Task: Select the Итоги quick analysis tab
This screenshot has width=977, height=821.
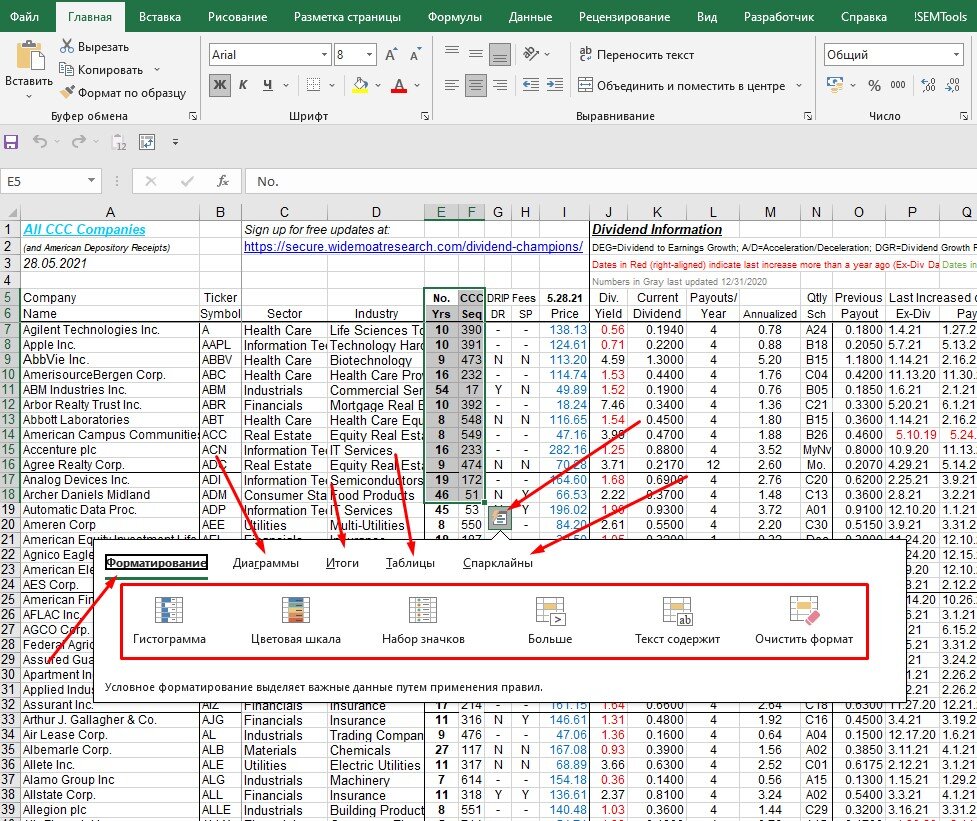Action: point(342,563)
